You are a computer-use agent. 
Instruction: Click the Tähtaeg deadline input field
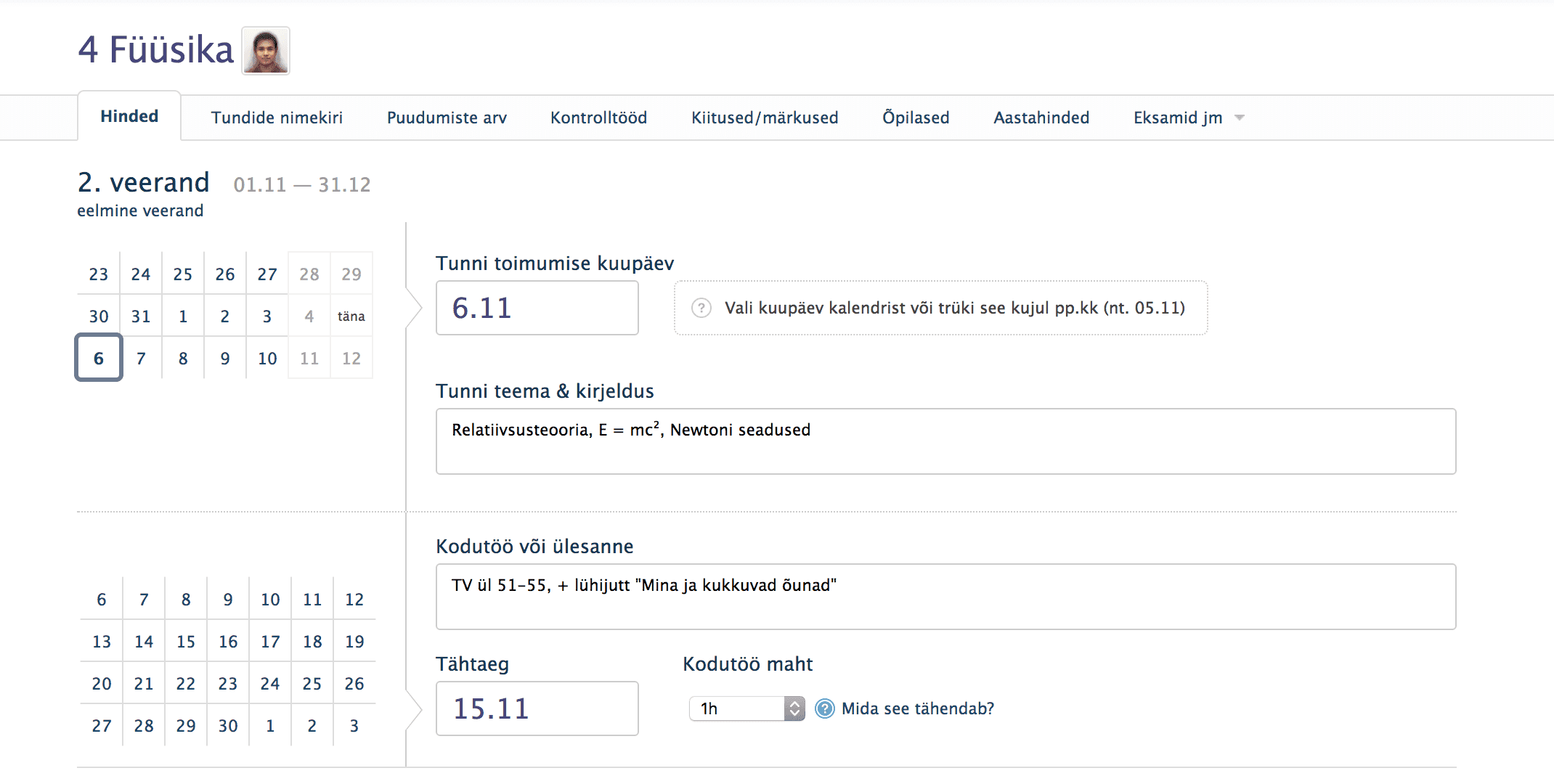(537, 709)
